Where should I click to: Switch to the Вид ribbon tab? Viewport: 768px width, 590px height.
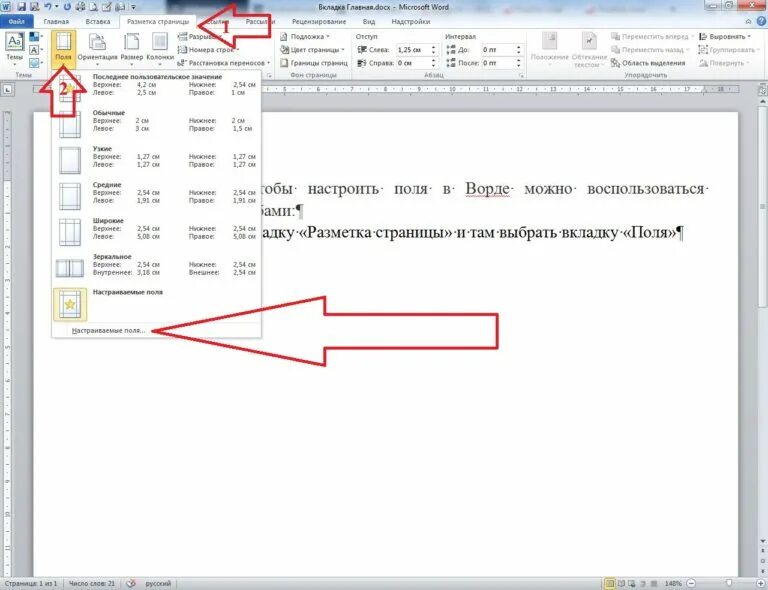pos(369,22)
